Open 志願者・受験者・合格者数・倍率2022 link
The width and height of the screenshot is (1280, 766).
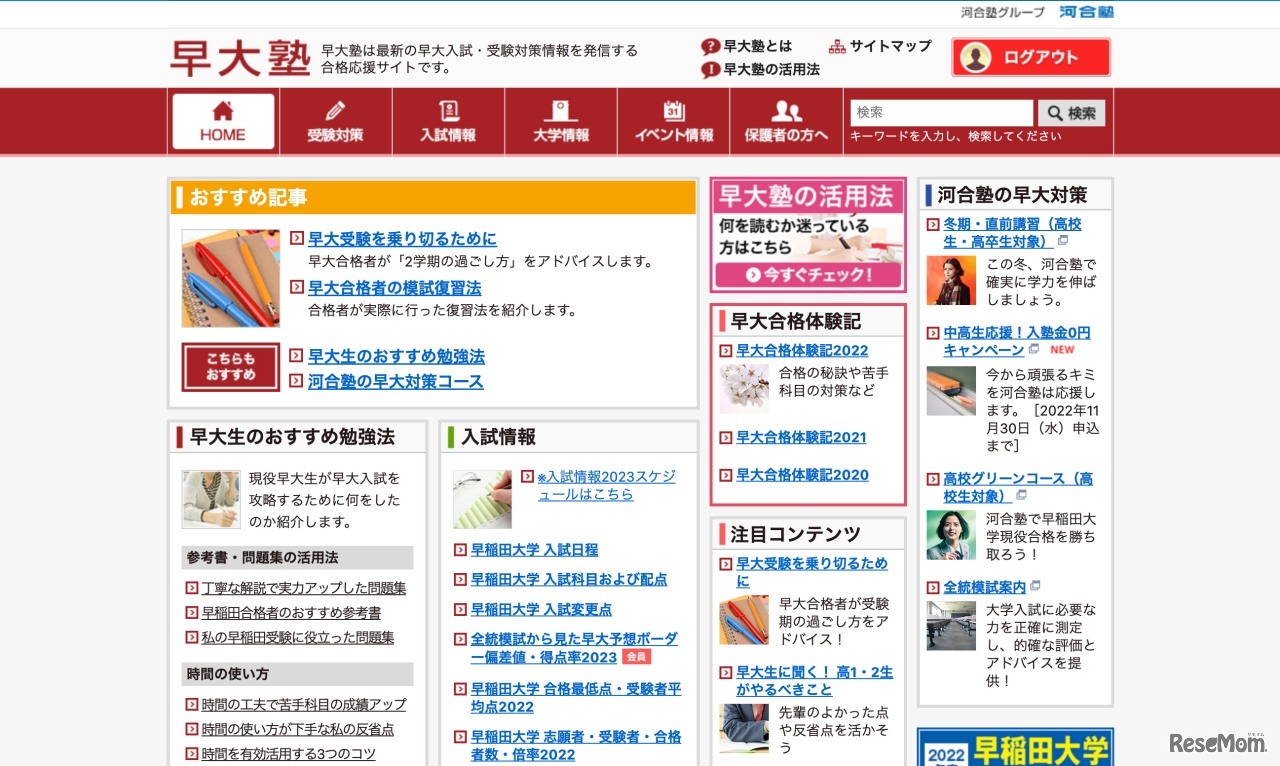point(576,746)
